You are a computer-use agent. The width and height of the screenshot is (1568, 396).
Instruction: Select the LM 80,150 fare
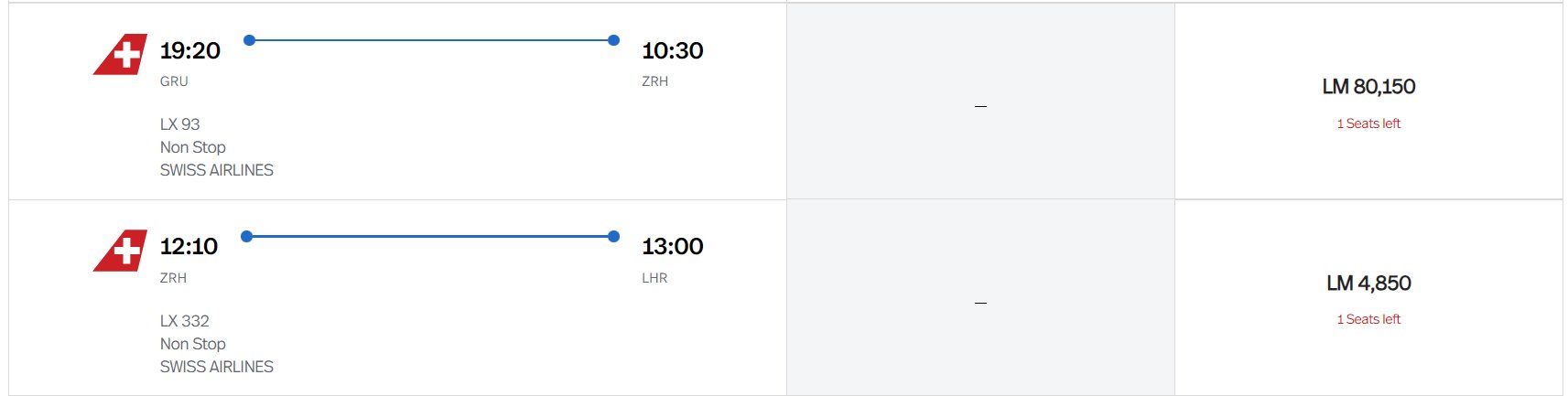coord(1368,87)
